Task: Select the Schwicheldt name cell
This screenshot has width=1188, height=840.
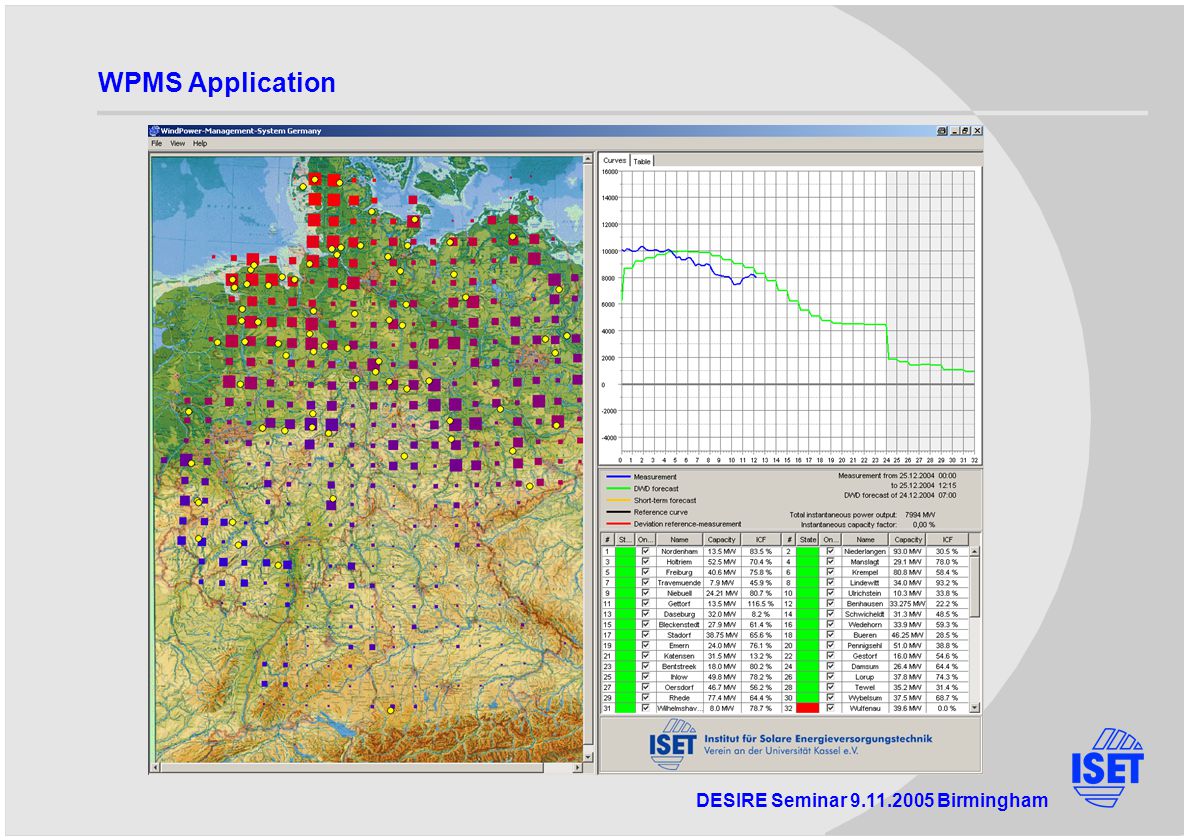Action: coord(864,614)
